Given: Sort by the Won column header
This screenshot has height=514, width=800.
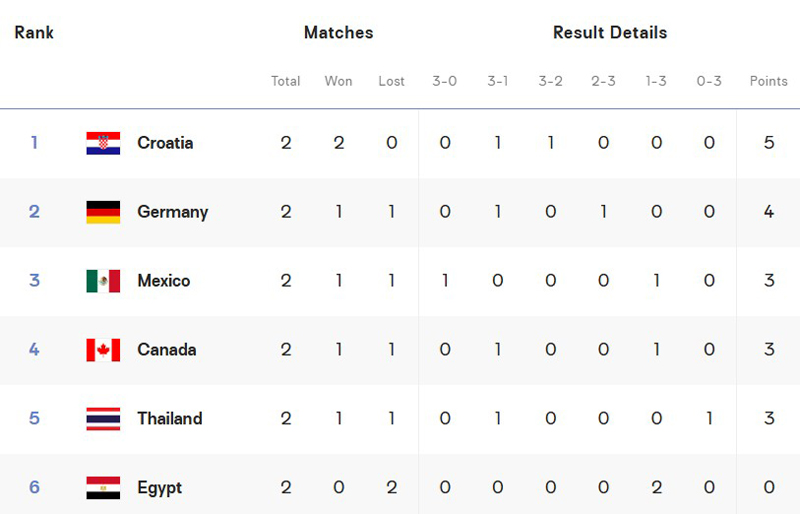Looking at the screenshot, I should 338,81.
